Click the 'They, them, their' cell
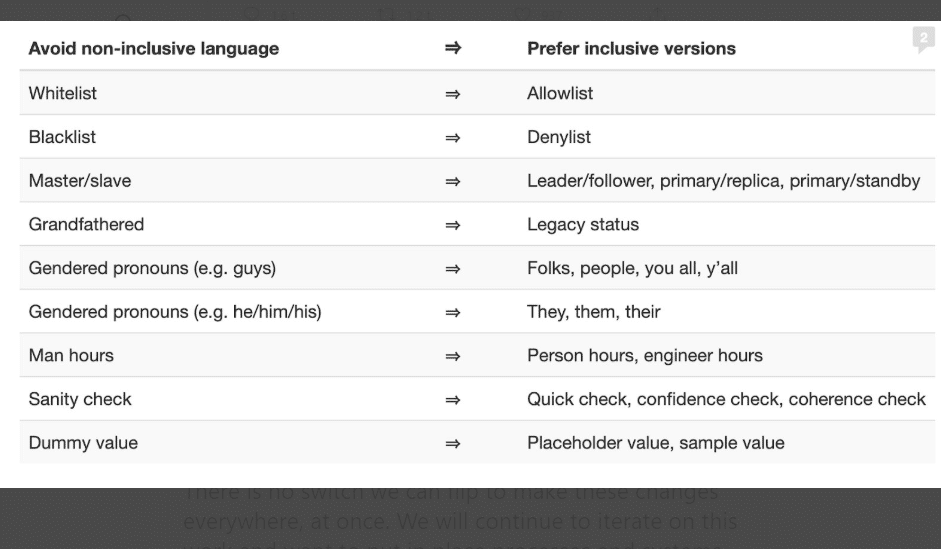This screenshot has height=549, width=941. 594,312
